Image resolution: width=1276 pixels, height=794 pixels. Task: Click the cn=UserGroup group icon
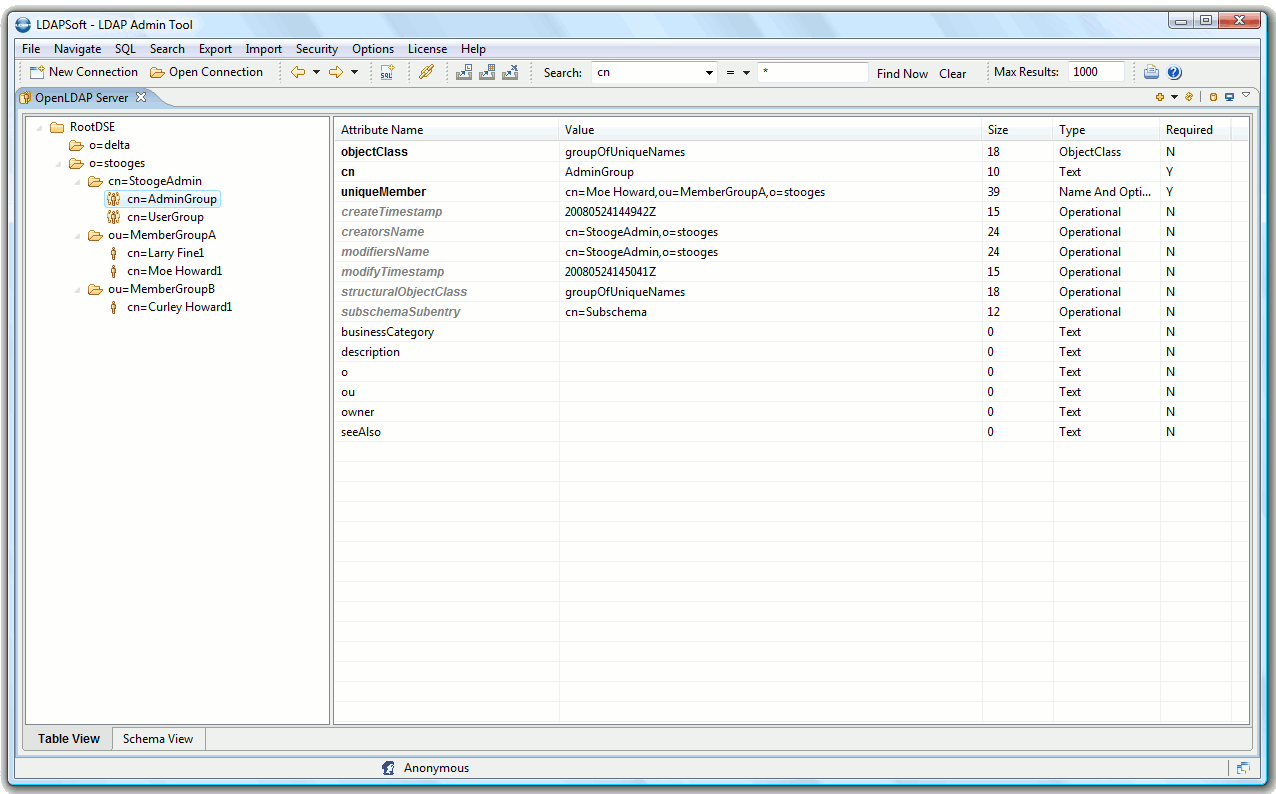tap(113, 217)
